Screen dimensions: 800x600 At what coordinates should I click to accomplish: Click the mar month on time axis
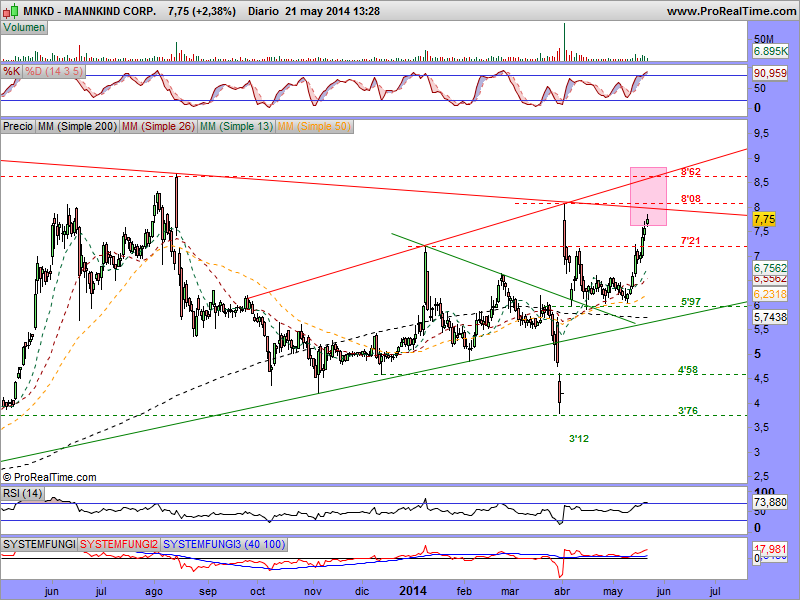[510, 591]
